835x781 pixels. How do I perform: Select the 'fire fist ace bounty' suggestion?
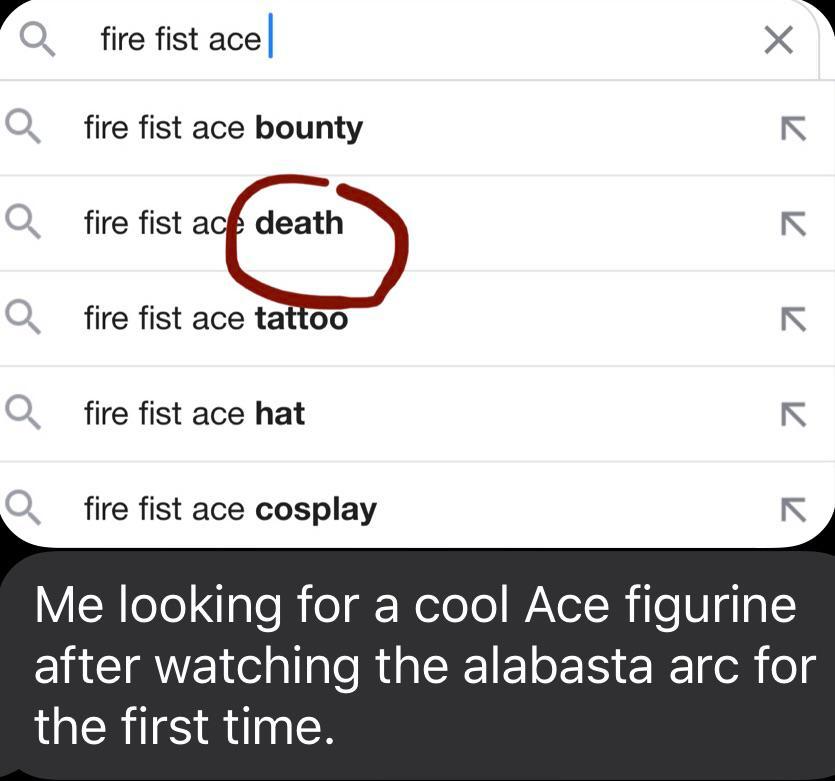(x=223, y=128)
